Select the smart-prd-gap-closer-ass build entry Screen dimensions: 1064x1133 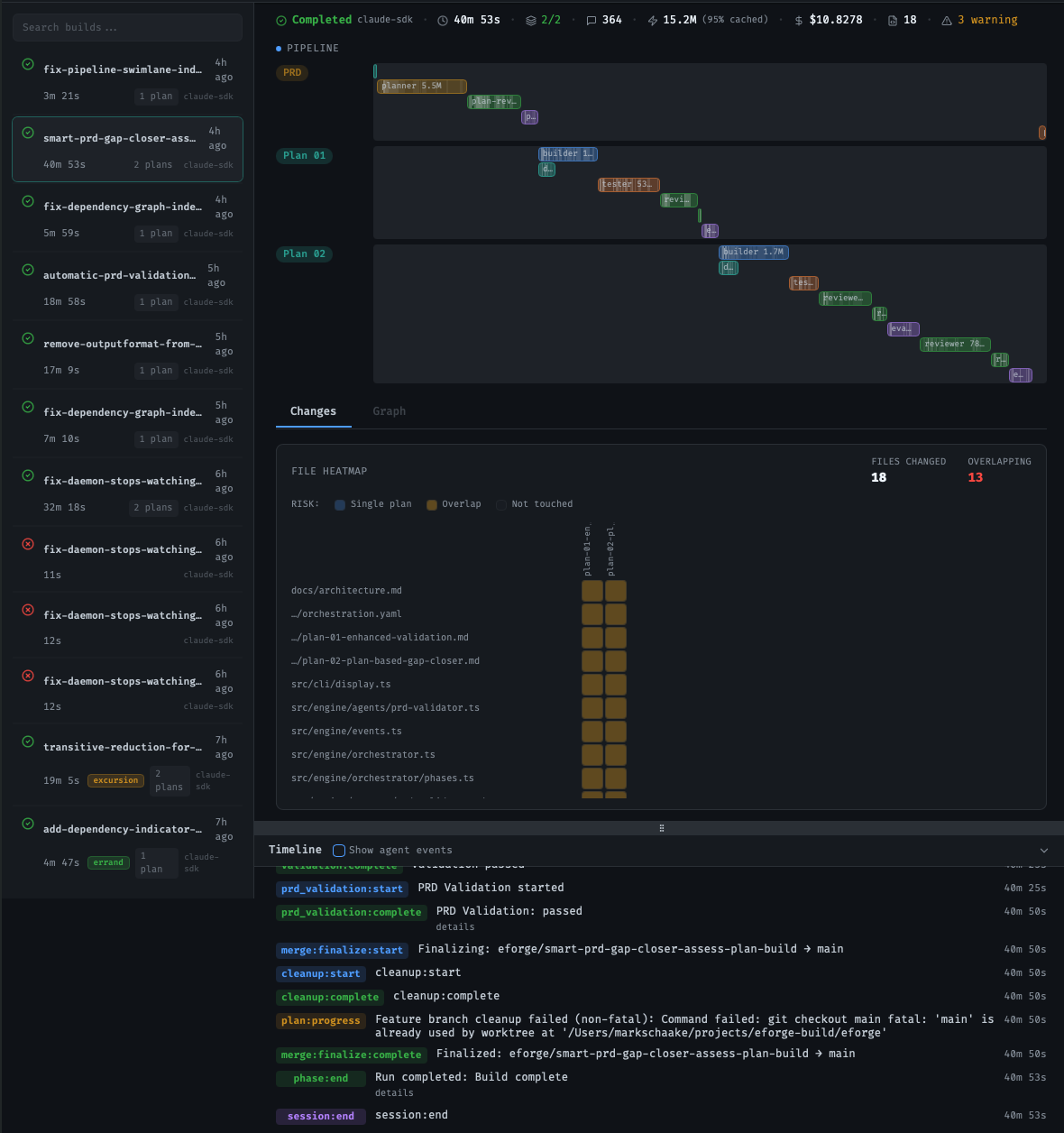tap(127, 149)
